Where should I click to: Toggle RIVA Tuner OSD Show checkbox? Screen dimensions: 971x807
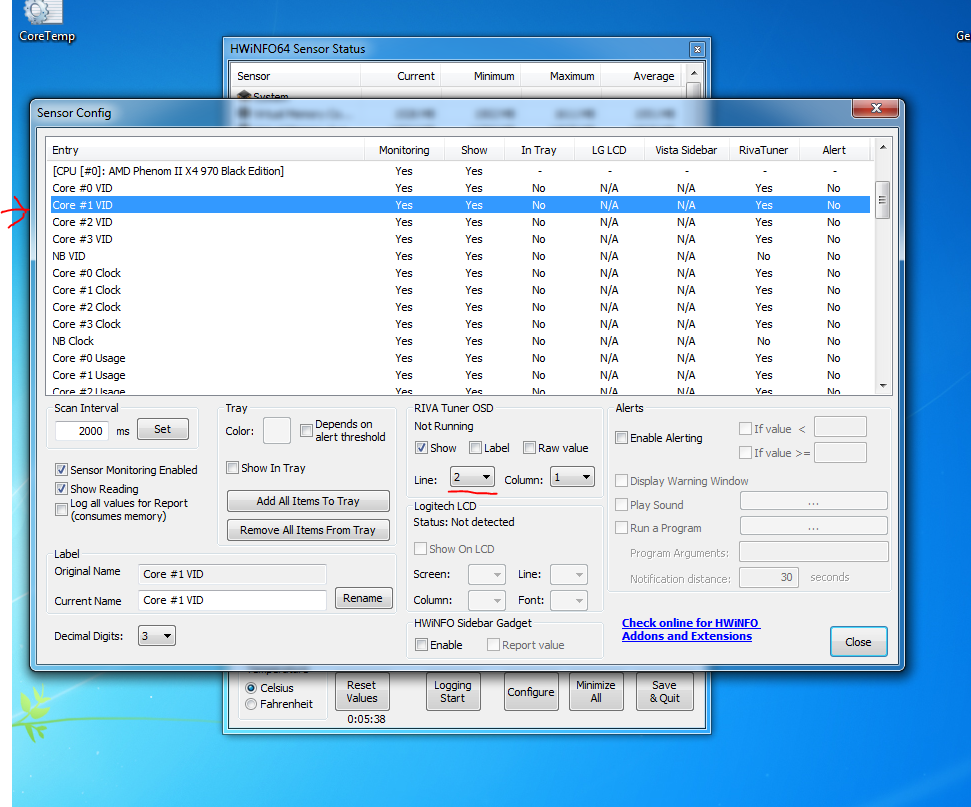421,448
